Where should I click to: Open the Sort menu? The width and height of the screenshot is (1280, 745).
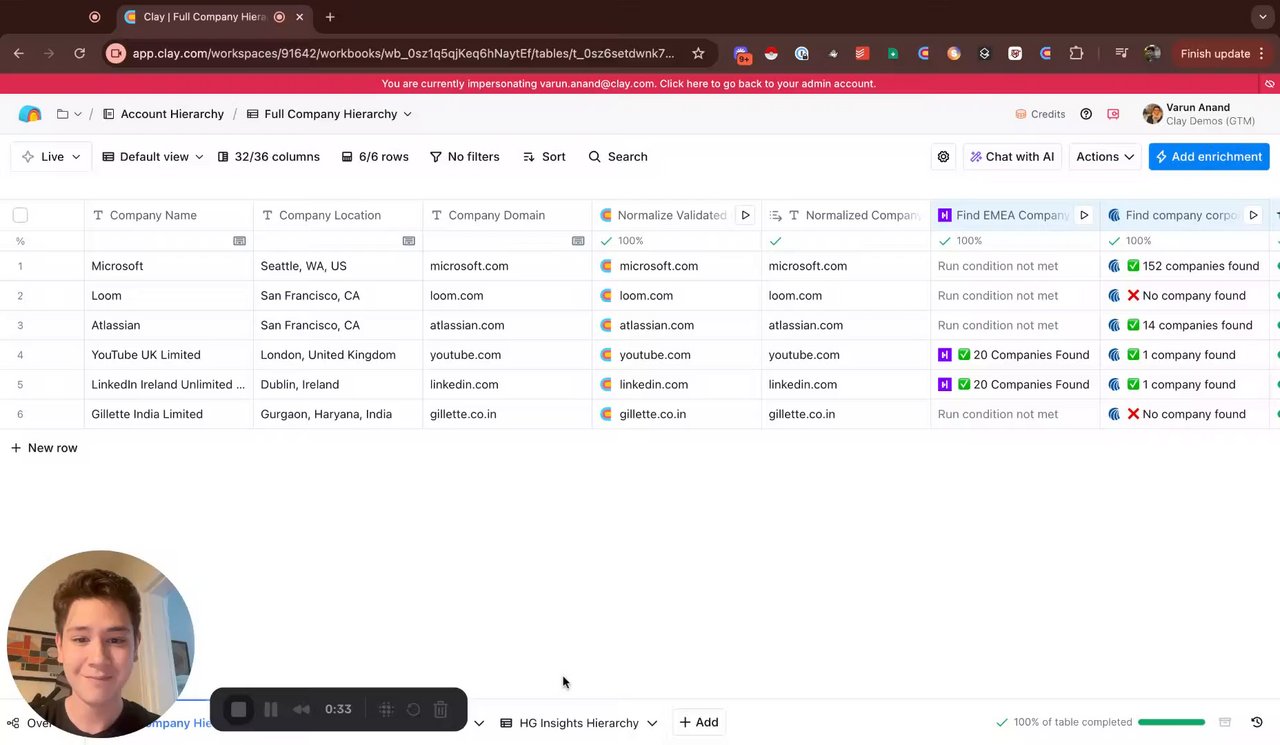point(544,157)
